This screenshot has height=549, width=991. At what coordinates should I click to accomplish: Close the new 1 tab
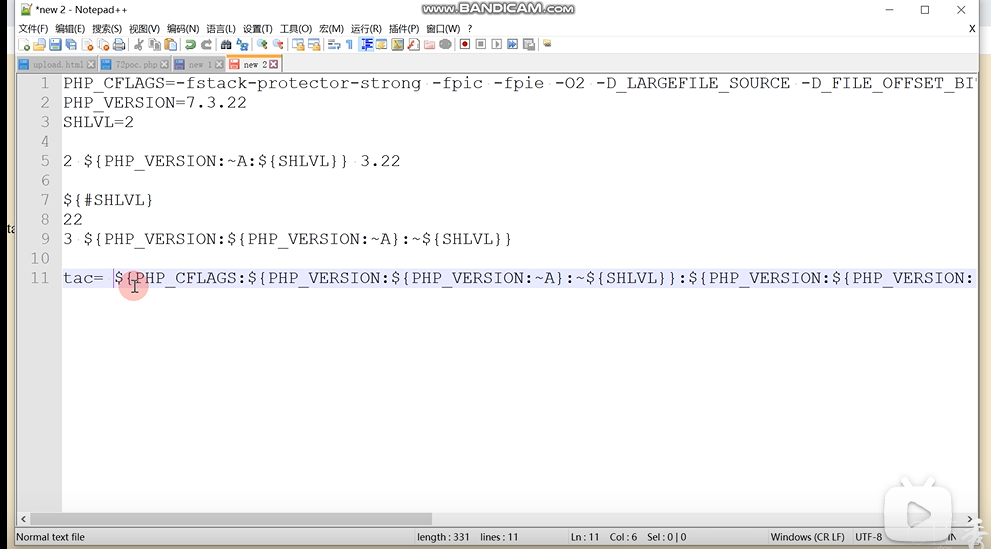(219, 64)
